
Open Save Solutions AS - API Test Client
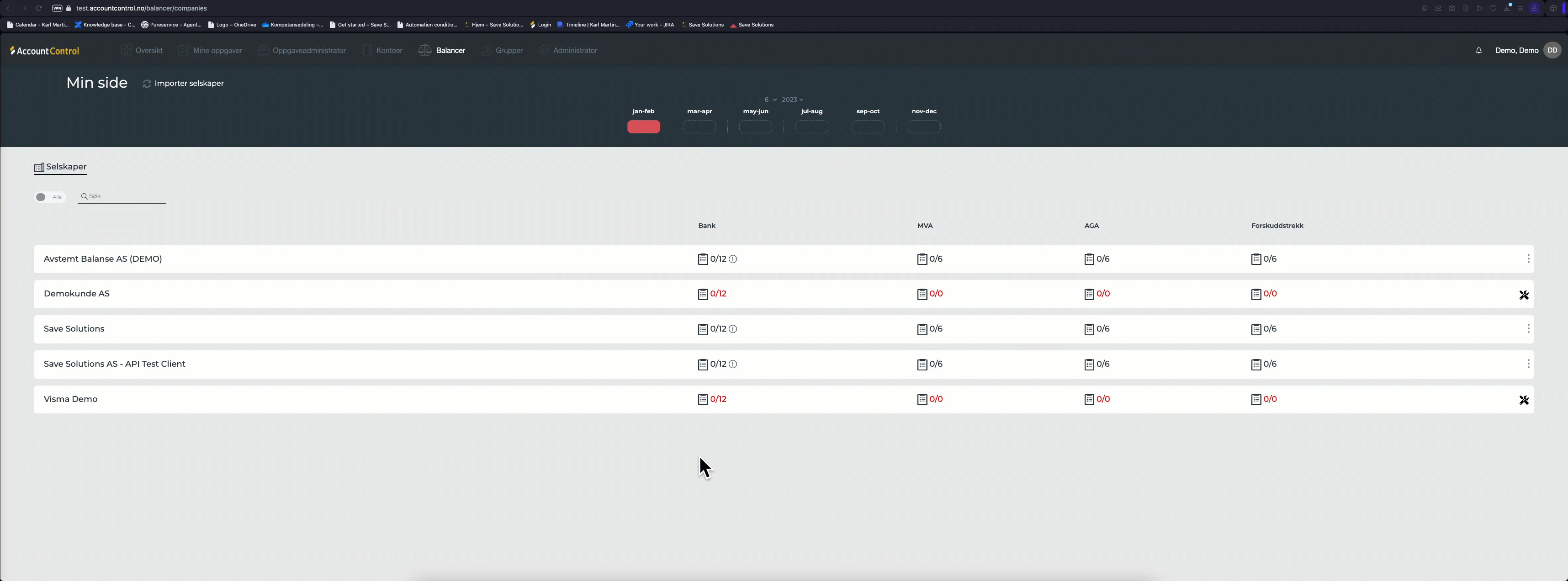pyautogui.click(x=114, y=364)
